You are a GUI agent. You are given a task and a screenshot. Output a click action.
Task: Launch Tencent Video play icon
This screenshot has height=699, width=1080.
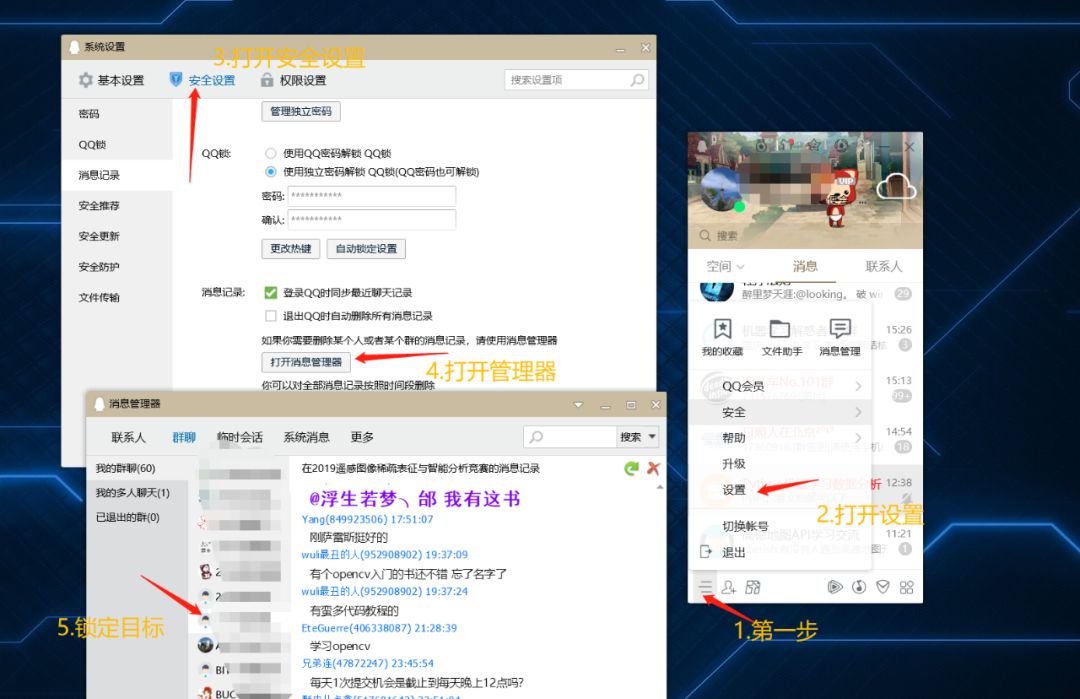tap(836, 587)
